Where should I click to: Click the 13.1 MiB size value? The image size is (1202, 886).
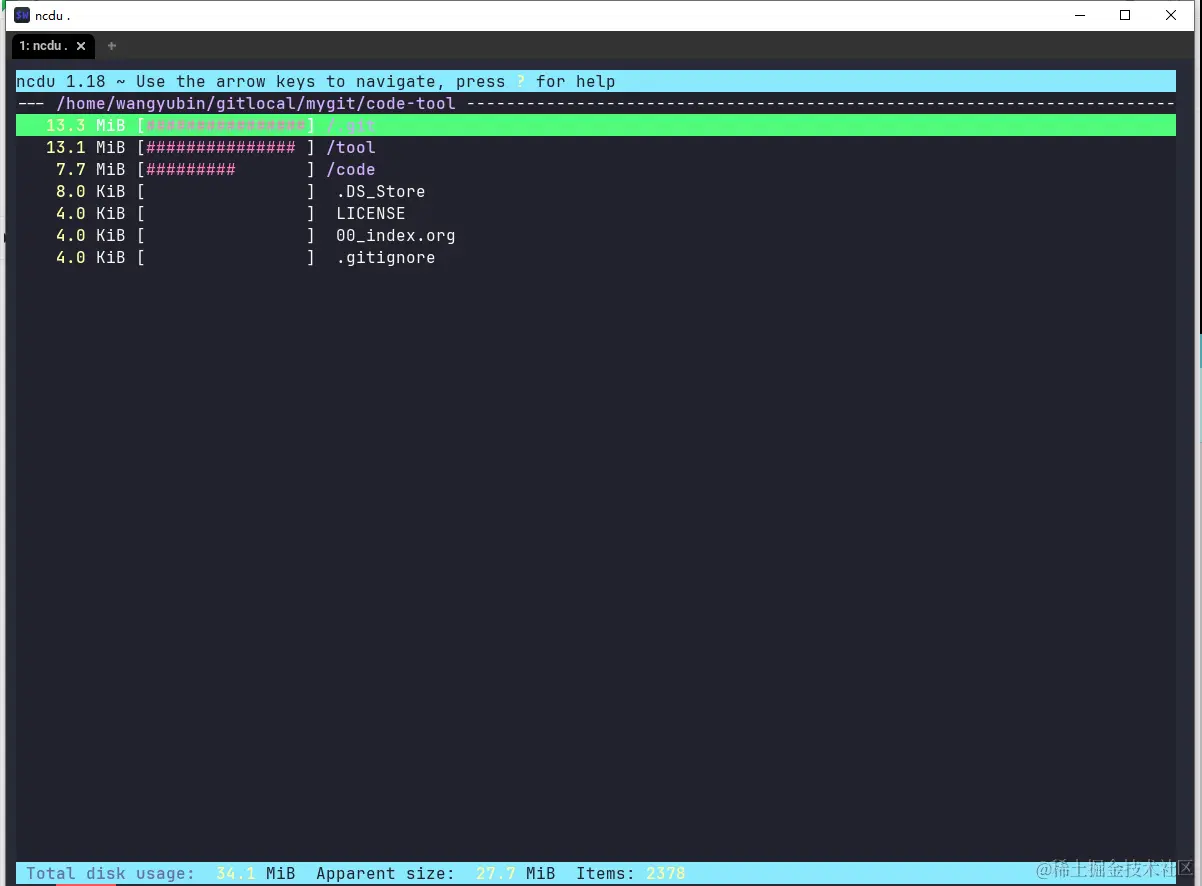click(x=85, y=147)
